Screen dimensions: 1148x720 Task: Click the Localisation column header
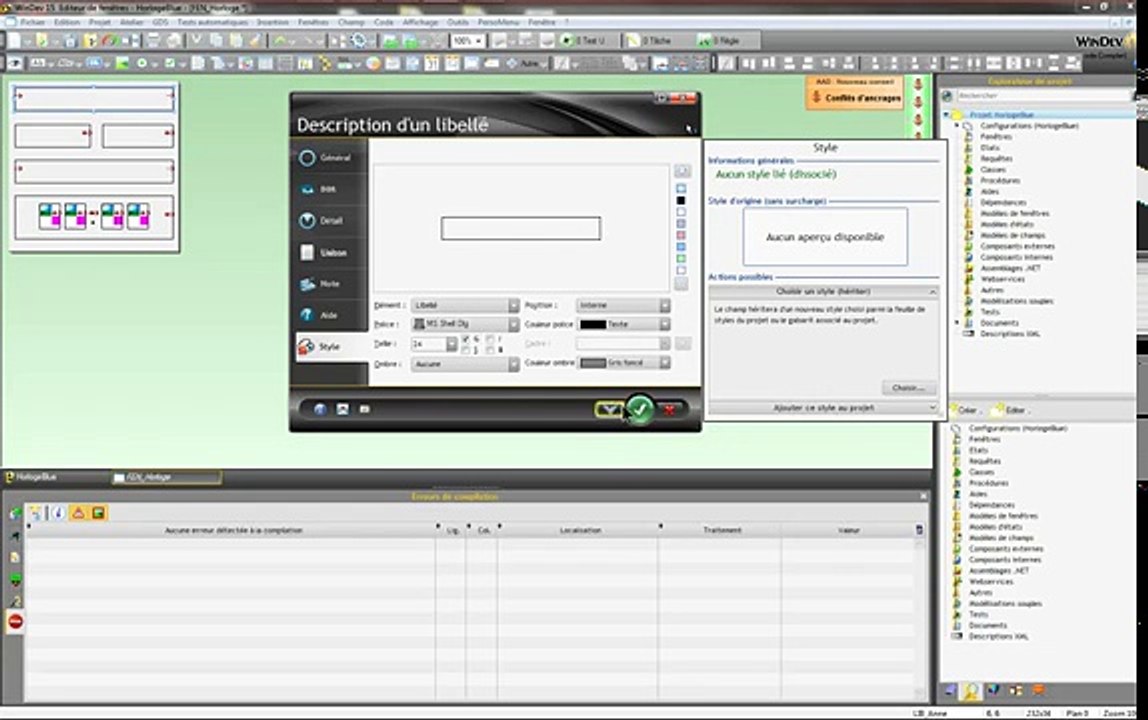(x=580, y=530)
